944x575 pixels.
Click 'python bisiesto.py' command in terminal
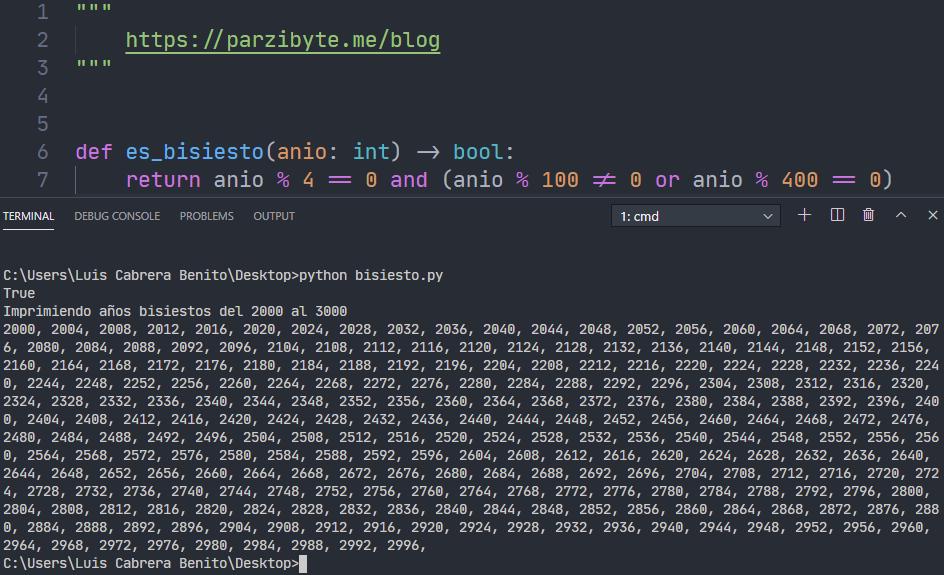tap(371, 275)
